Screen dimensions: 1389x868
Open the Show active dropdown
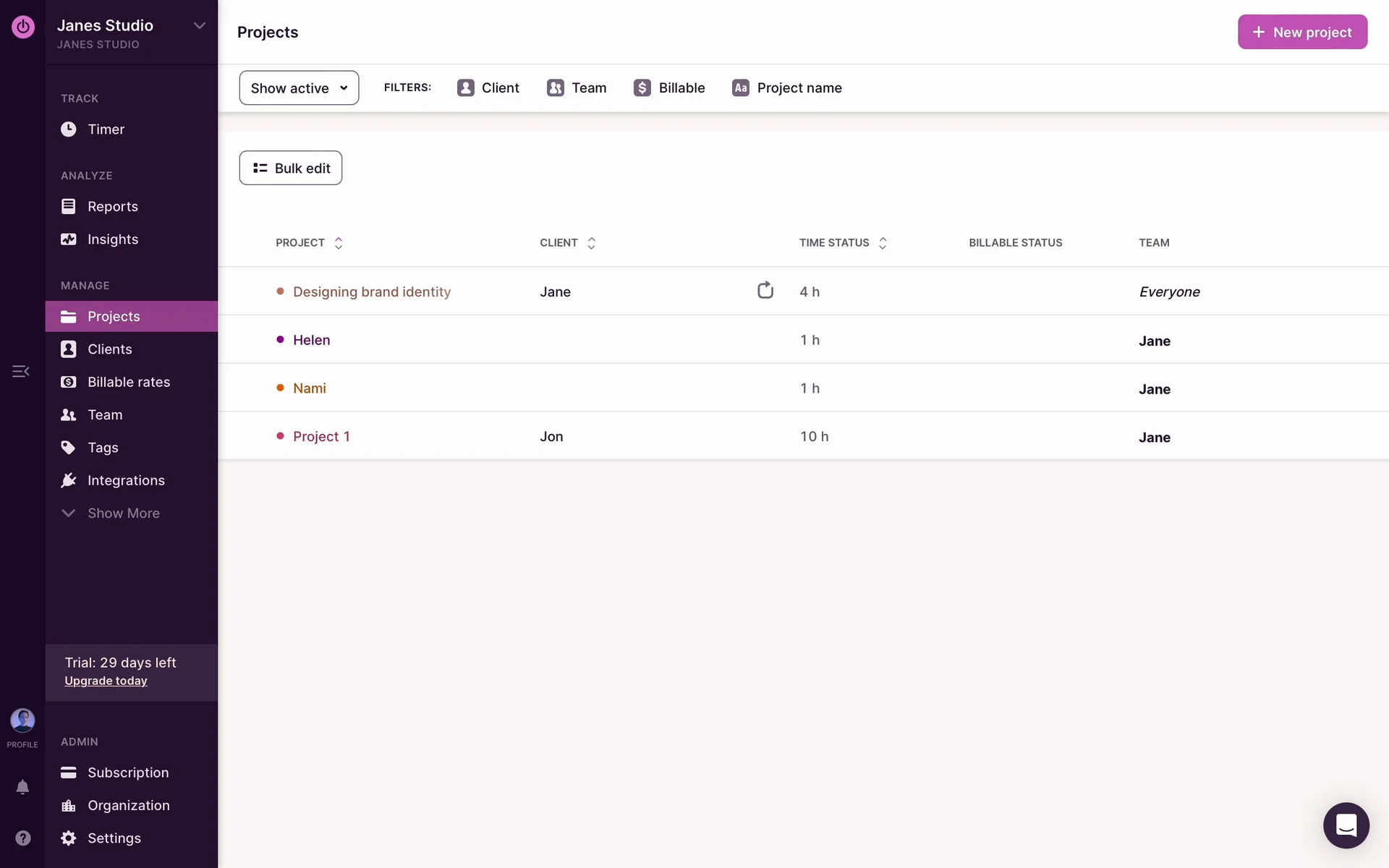coord(299,88)
